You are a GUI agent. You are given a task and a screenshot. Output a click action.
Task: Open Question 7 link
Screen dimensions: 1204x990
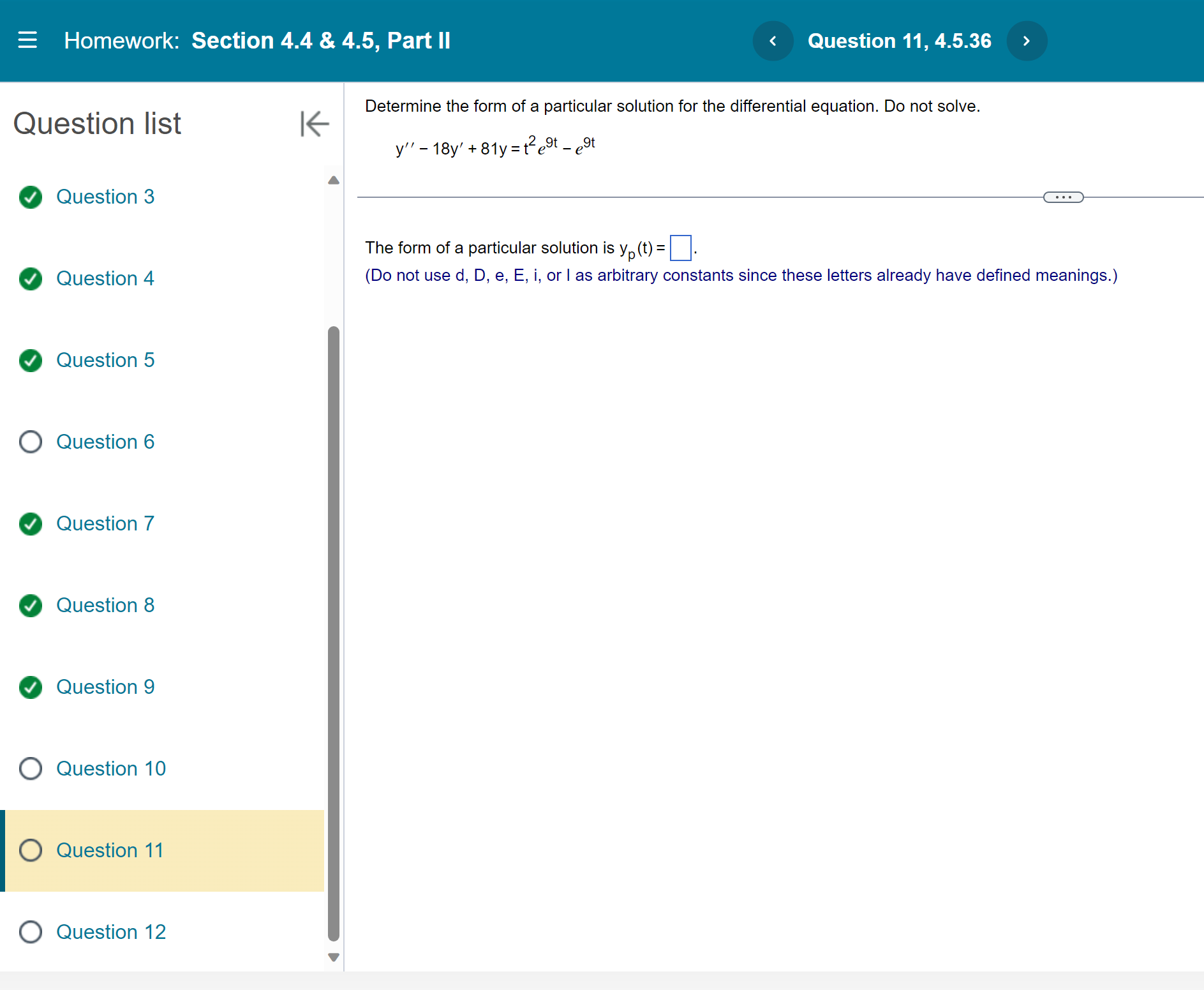(105, 523)
